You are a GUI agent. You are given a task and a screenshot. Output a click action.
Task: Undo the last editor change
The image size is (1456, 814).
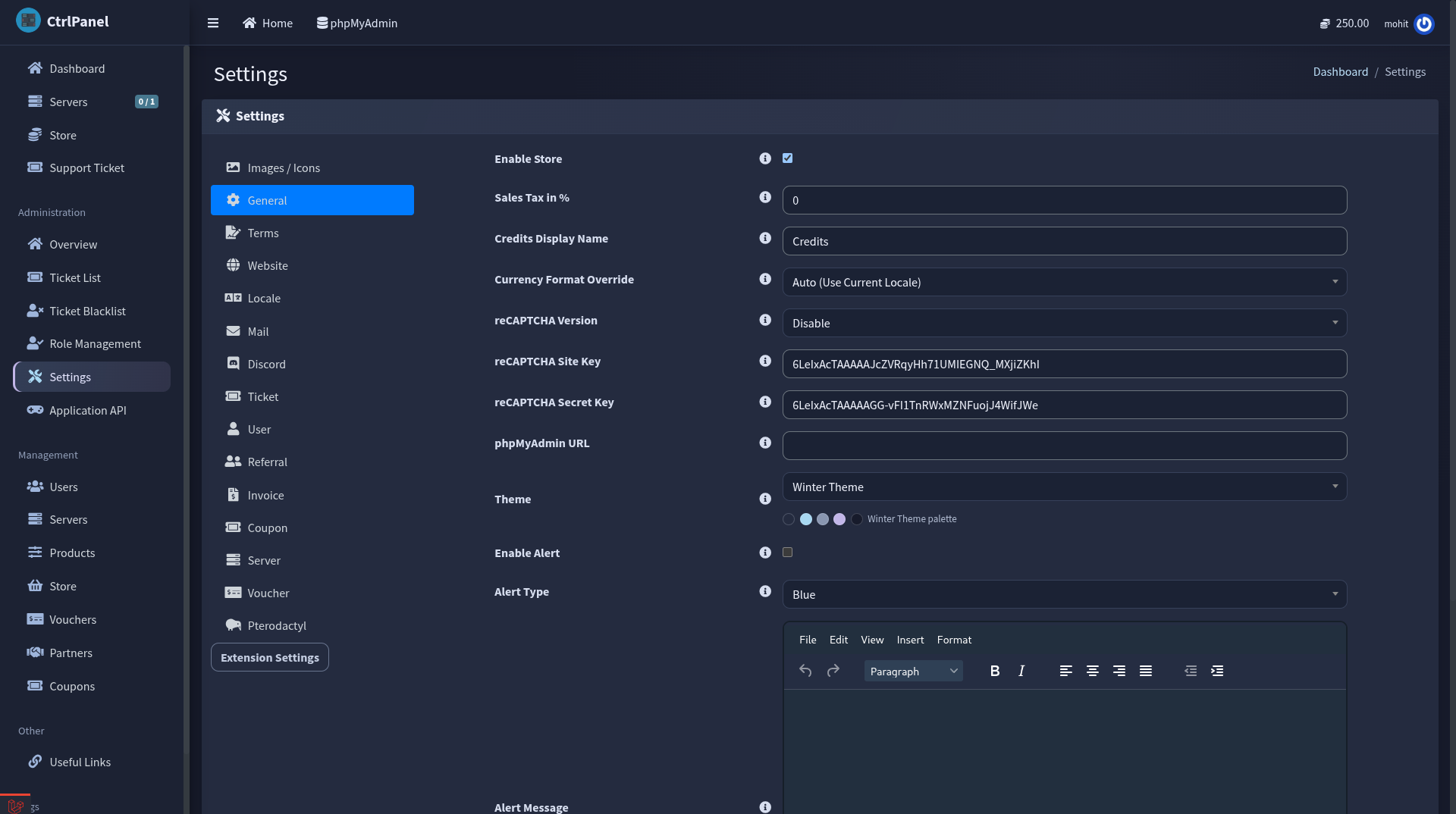[805, 671]
